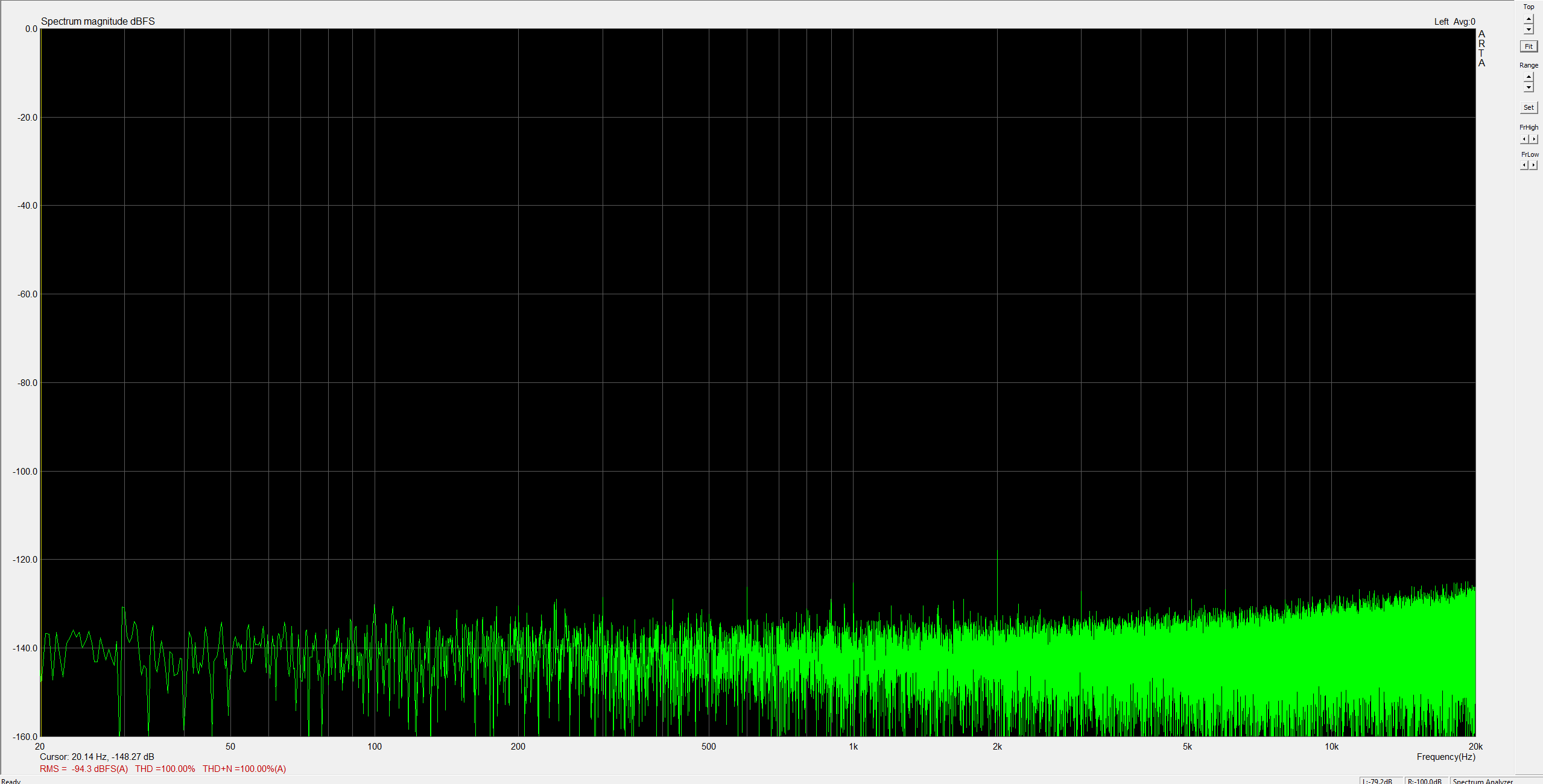The image size is (1543, 784).
Task: Increase the Range with up arrow
Action: (x=1528, y=77)
